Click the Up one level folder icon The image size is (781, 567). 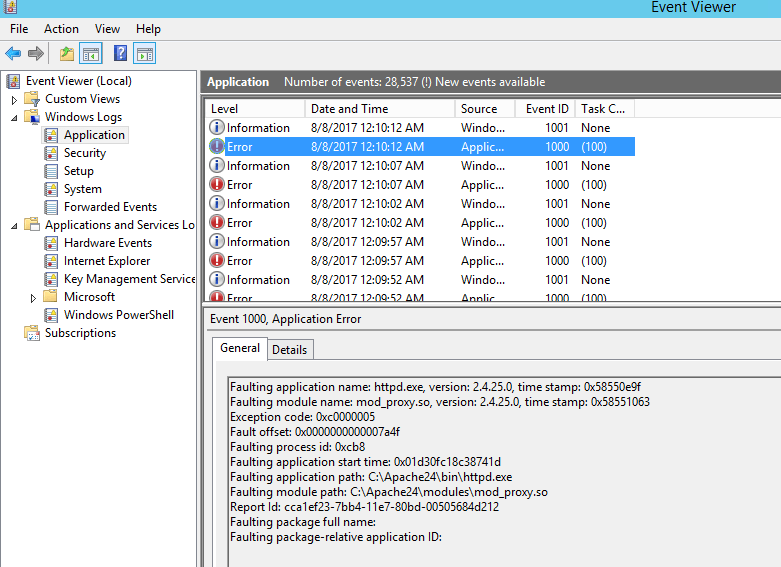[x=66, y=54]
